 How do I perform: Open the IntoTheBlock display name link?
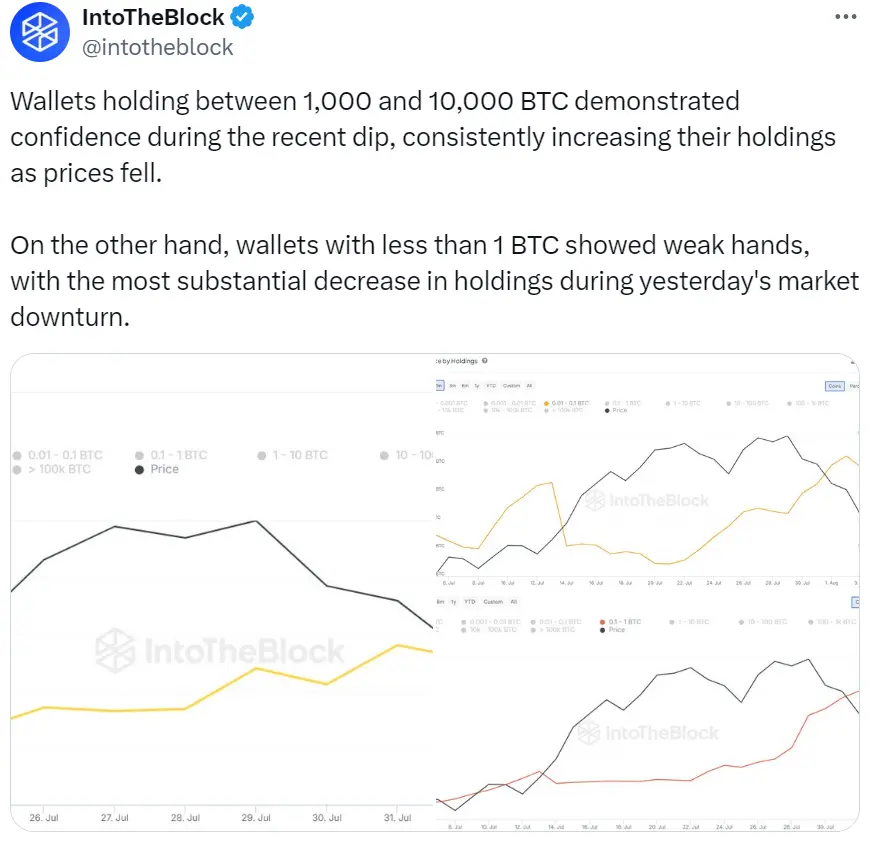click(x=153, y=17)
